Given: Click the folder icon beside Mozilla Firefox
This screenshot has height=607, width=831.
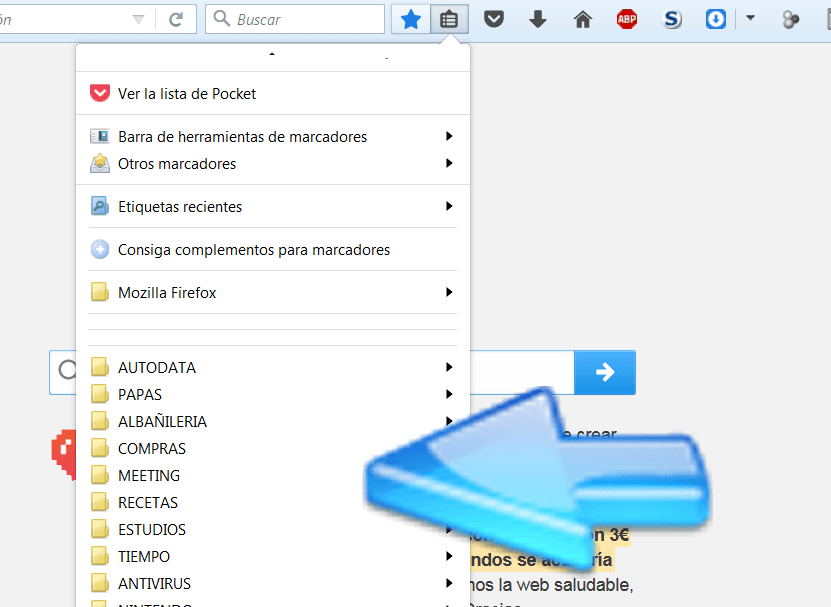Looking at the screenshot, I should (100, 292).
